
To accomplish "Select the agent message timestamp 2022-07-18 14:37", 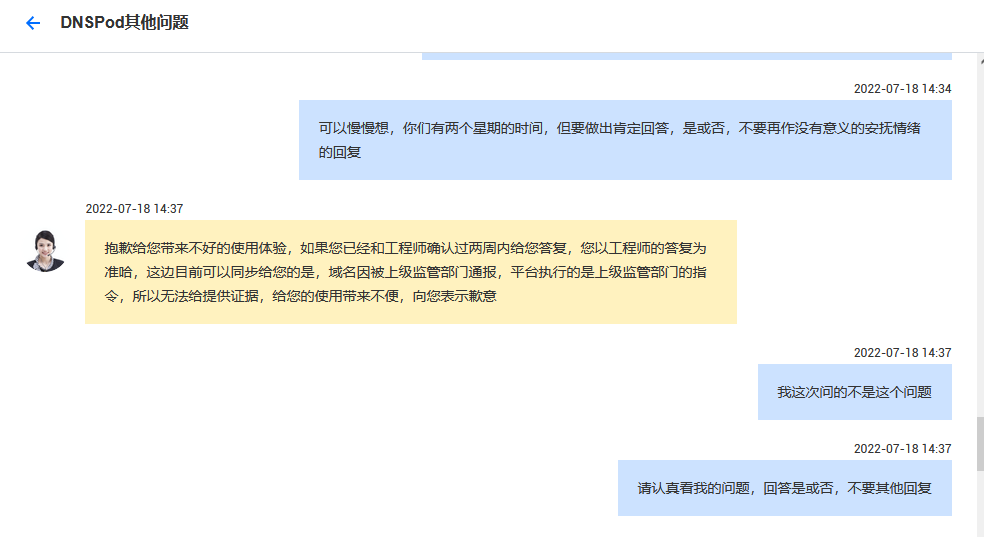I will pyautogui.click(x=134, y=209).
